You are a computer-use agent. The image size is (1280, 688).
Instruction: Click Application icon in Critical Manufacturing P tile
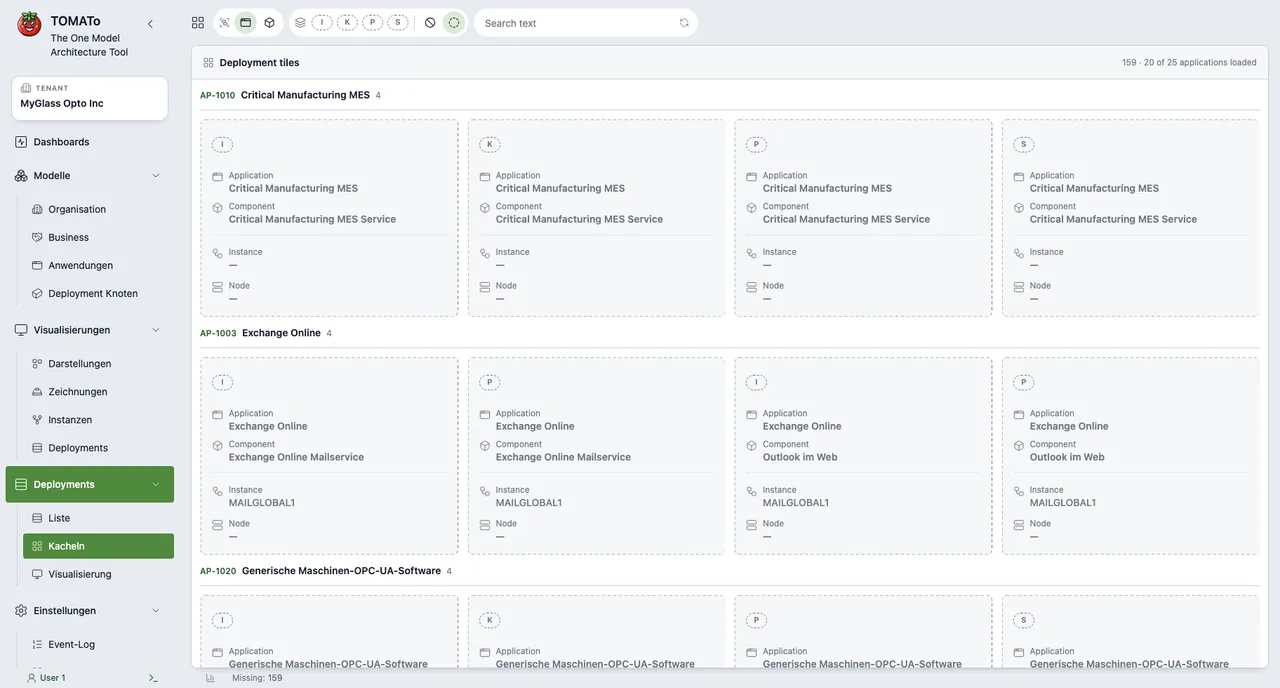751,177
